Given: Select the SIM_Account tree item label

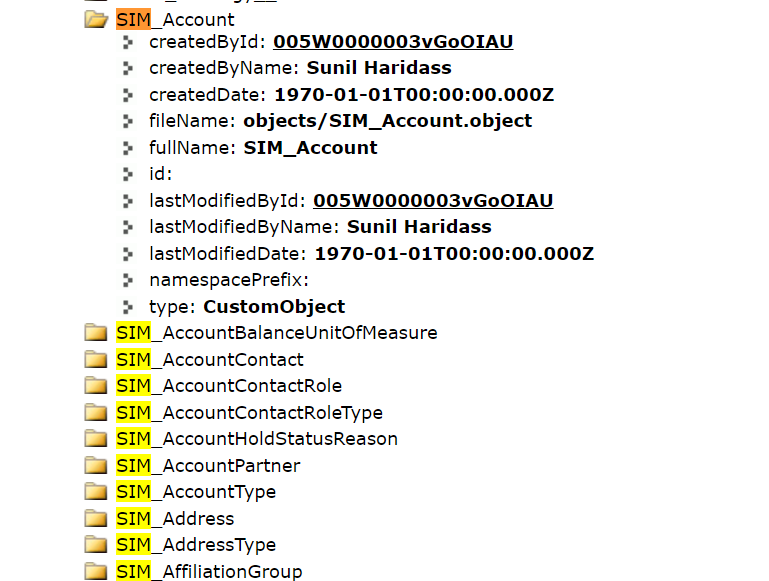Looking at the screenshot, I should click(176, 19).
